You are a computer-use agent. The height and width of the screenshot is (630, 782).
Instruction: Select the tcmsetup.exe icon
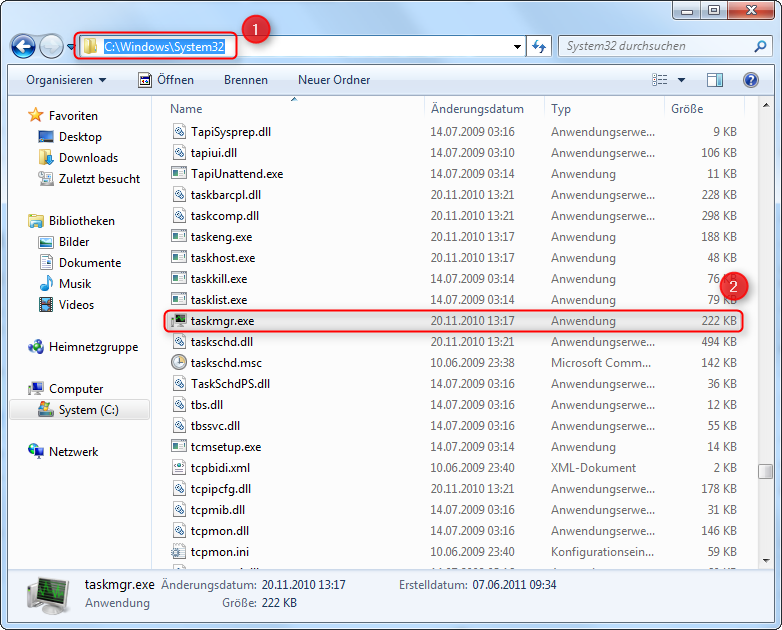click(x=179, y=446)
